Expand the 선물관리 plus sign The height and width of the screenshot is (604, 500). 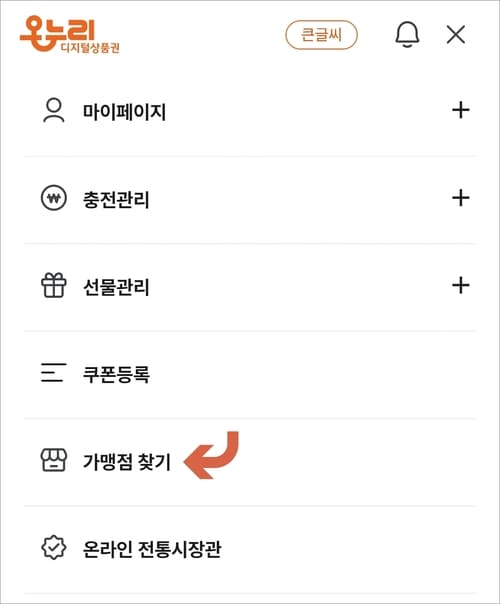[461, 285]
